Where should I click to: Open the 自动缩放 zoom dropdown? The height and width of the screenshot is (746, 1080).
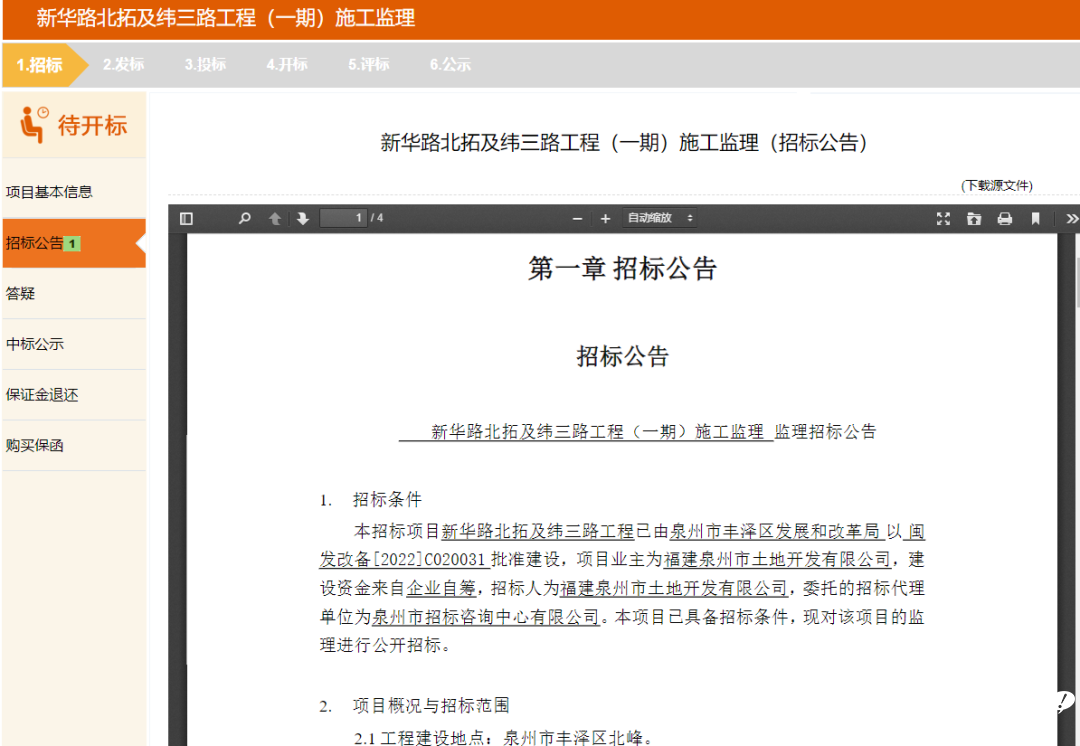659,218
